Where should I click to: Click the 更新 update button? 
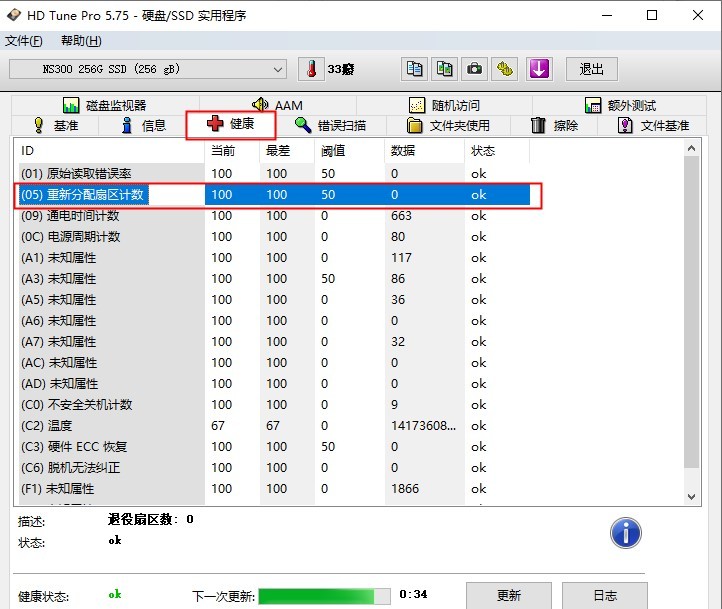click(x=509, y=595)
